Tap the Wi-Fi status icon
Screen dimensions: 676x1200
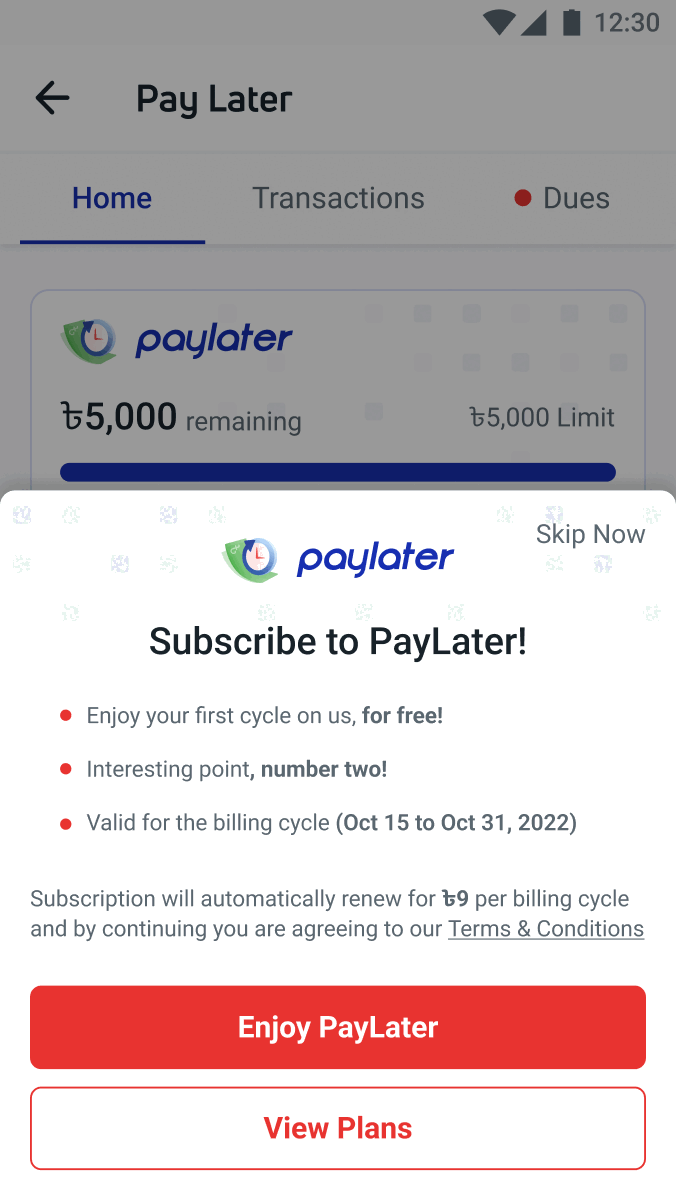497,22
